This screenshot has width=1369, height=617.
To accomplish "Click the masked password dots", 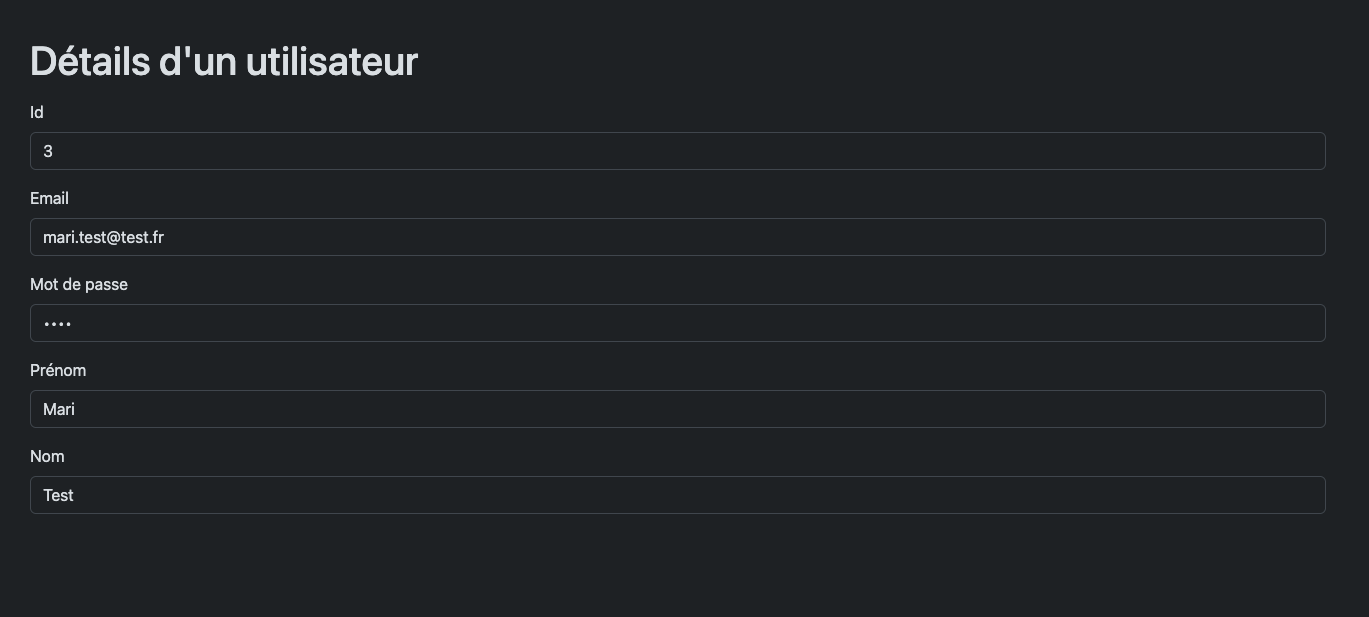I will pyautogui.click(x=57, y=323).
